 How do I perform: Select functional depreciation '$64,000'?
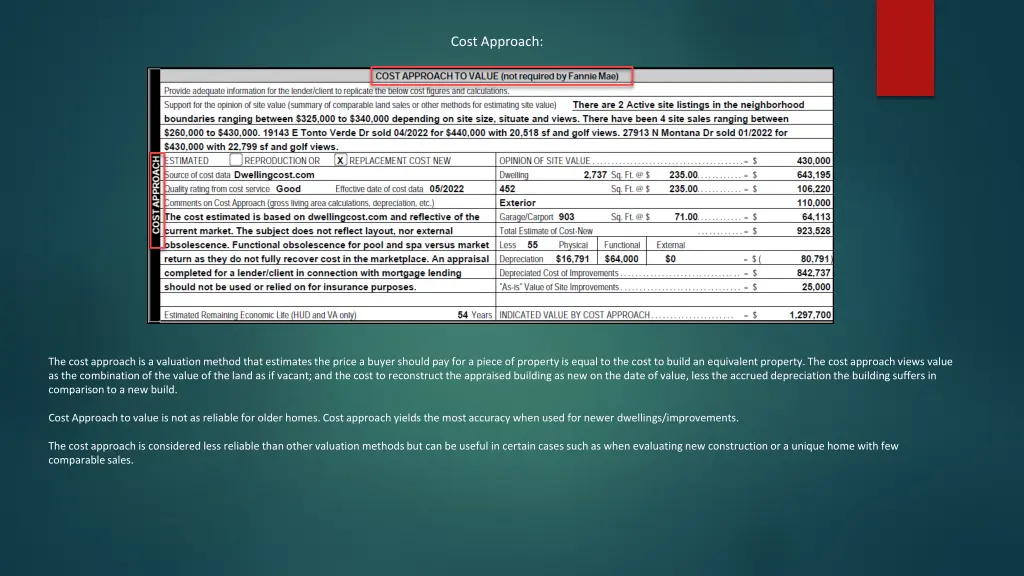pyautogui.click(x=621, y=259)
